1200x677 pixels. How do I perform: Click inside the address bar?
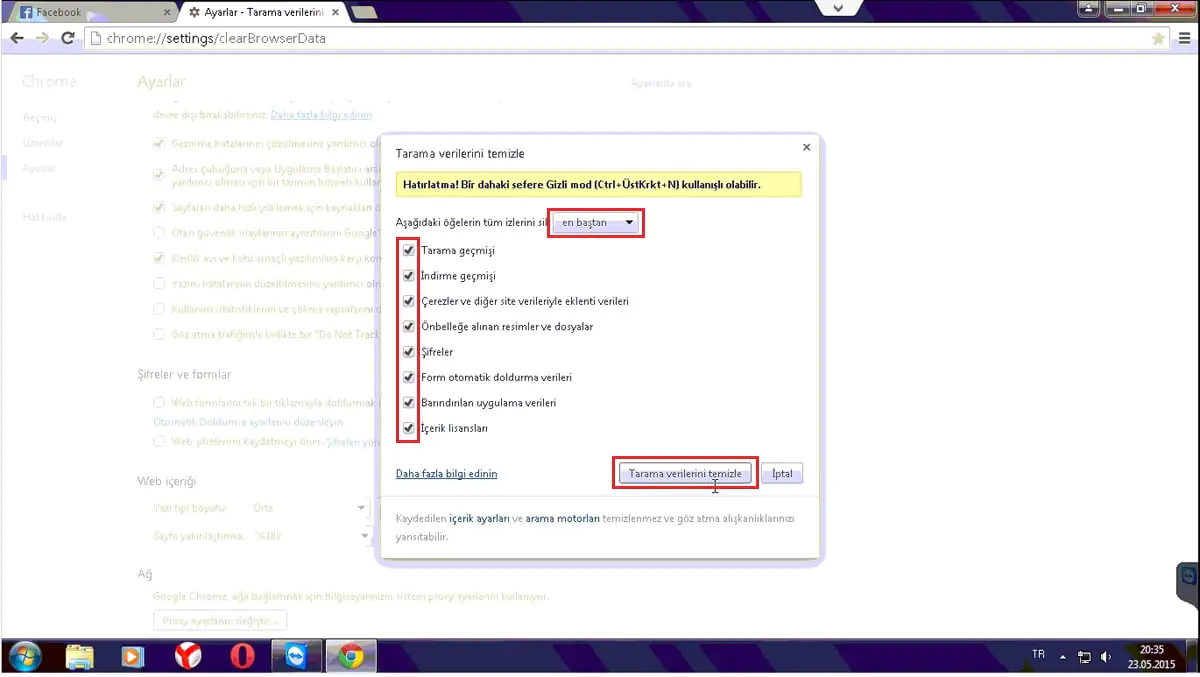click(400, 37)
